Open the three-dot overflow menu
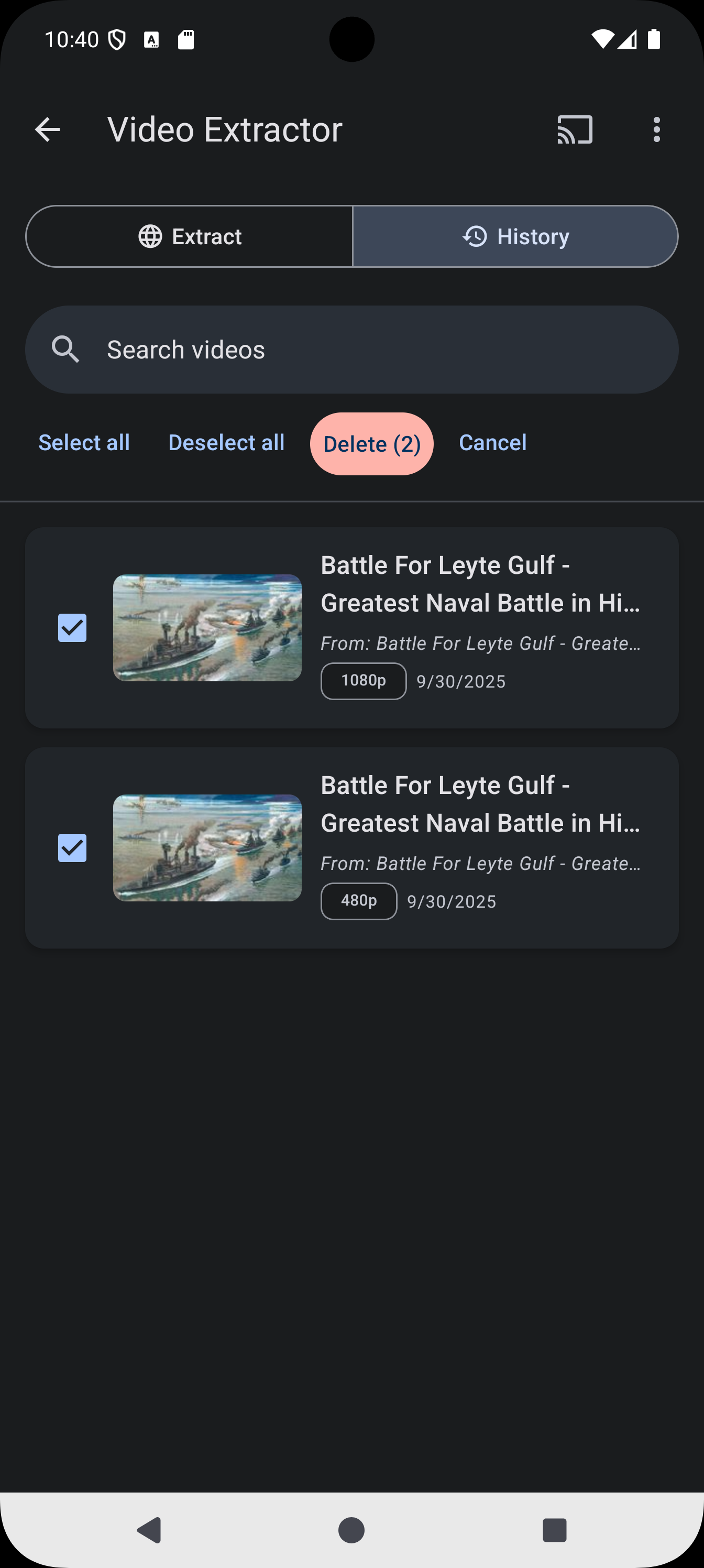 656,129
